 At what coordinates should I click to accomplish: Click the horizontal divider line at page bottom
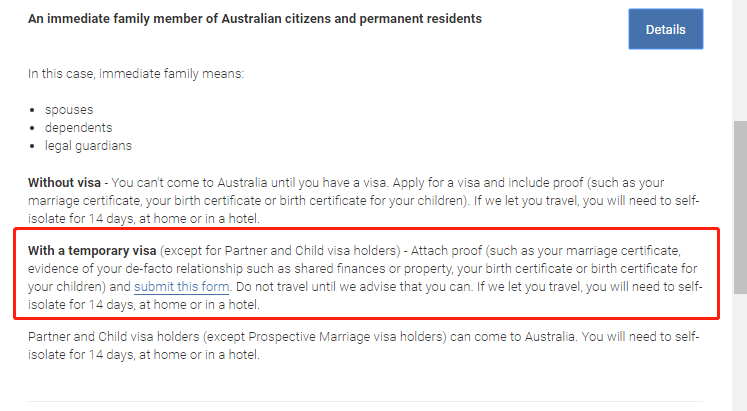365,401
